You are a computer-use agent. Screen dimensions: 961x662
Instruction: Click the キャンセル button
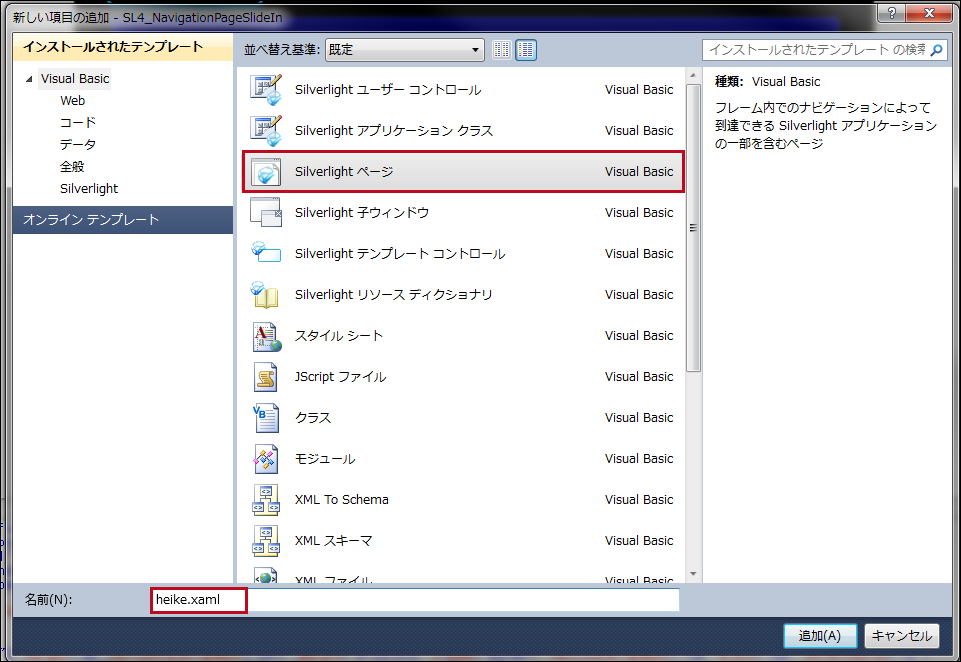(x=902, y=636)
